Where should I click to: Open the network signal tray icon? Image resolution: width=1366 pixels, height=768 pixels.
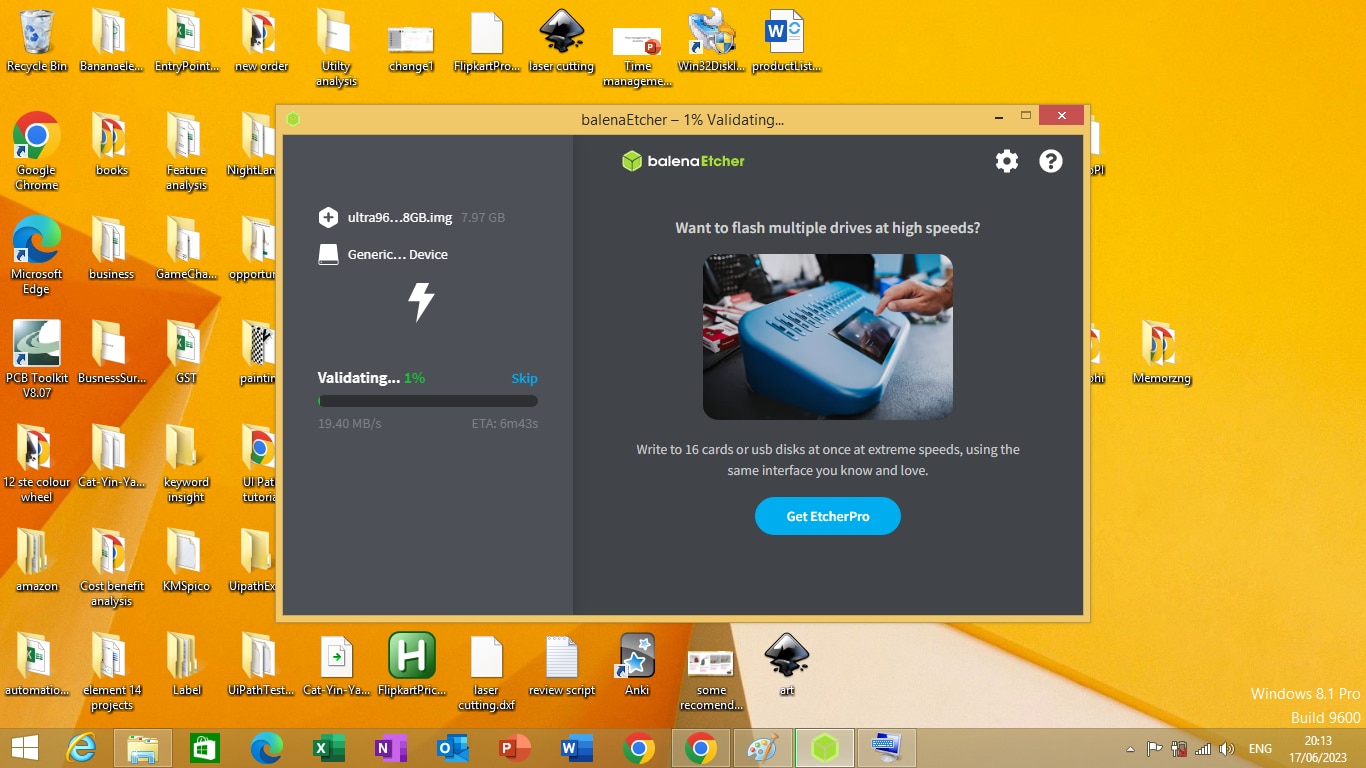tap(1203, 748)
